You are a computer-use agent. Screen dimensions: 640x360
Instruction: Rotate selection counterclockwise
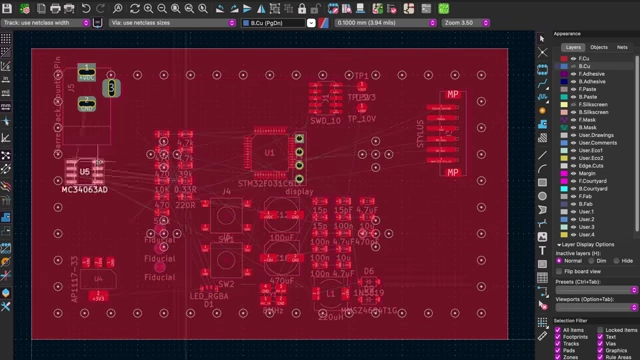coord(220,8)
